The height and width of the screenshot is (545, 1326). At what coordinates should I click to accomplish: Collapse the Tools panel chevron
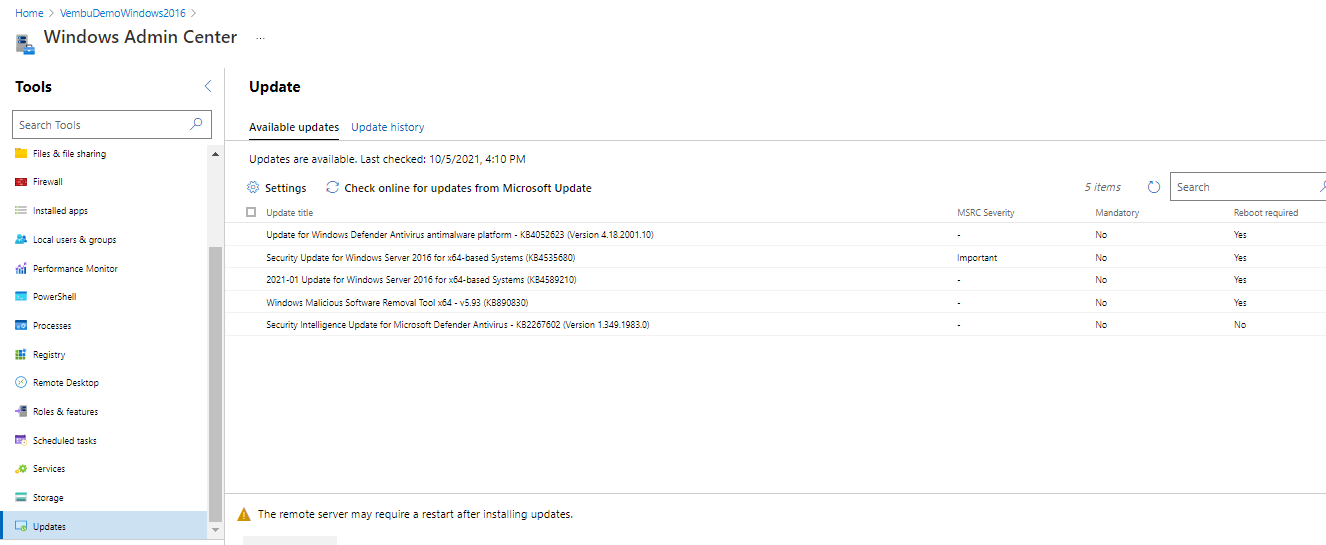(208, 87)
